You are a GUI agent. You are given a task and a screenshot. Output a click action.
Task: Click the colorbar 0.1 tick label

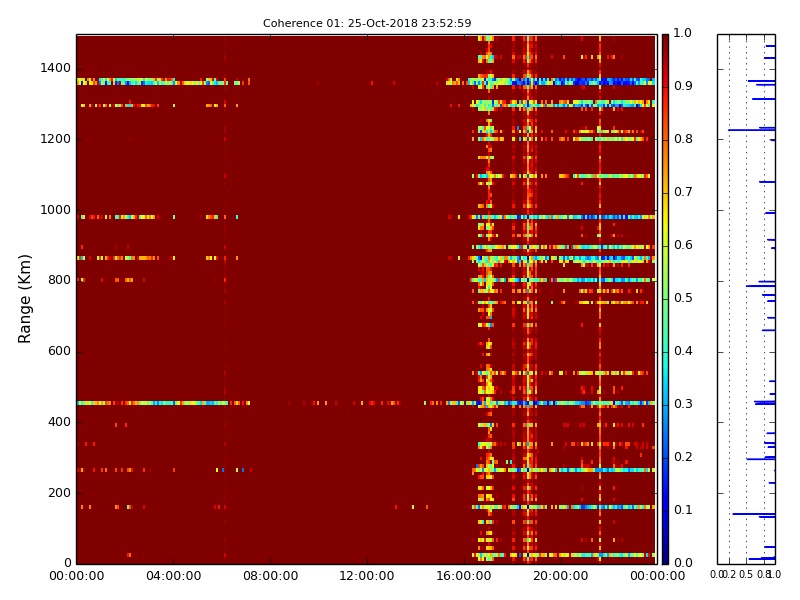683,510
